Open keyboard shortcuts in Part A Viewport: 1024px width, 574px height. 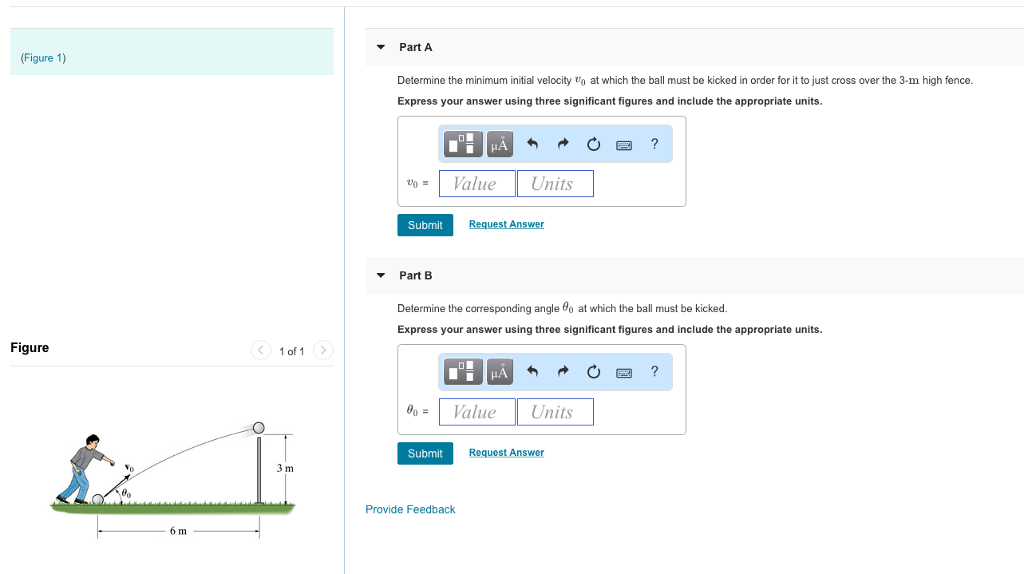(x=624, y=144)
